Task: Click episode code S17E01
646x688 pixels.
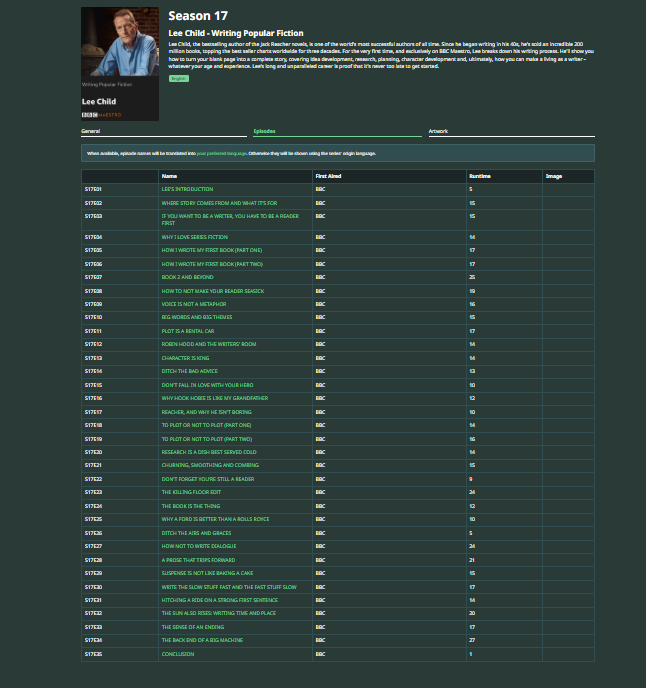Action: tap(93, 189)
